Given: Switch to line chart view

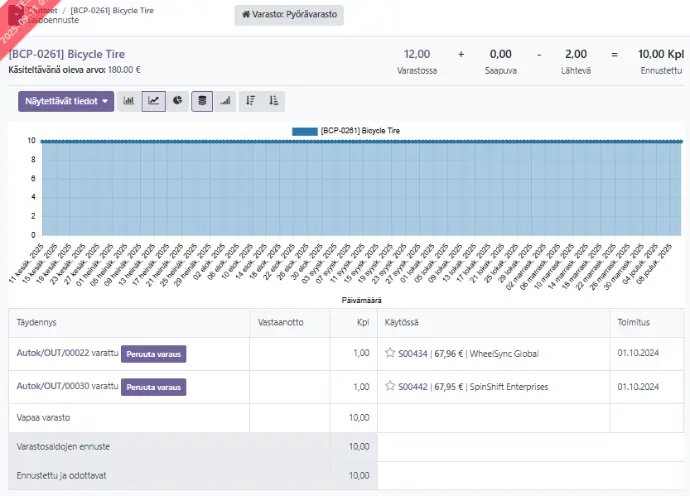Looking at the screenshot, I should pos(154,101).
